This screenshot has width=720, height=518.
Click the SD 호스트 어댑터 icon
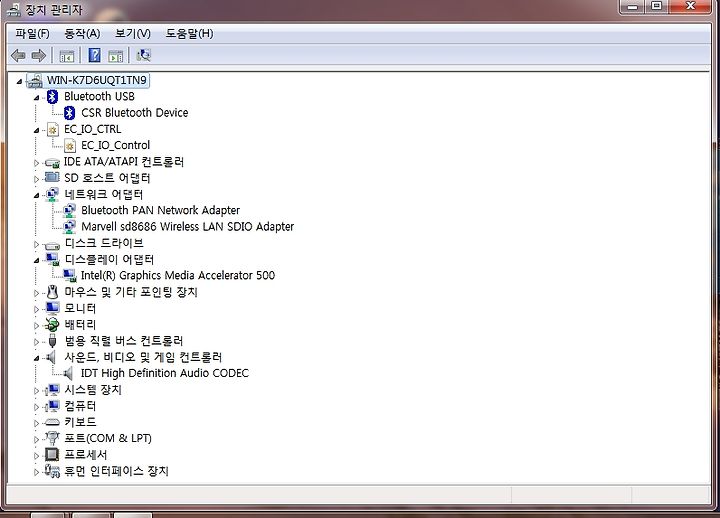coord(52,178)
